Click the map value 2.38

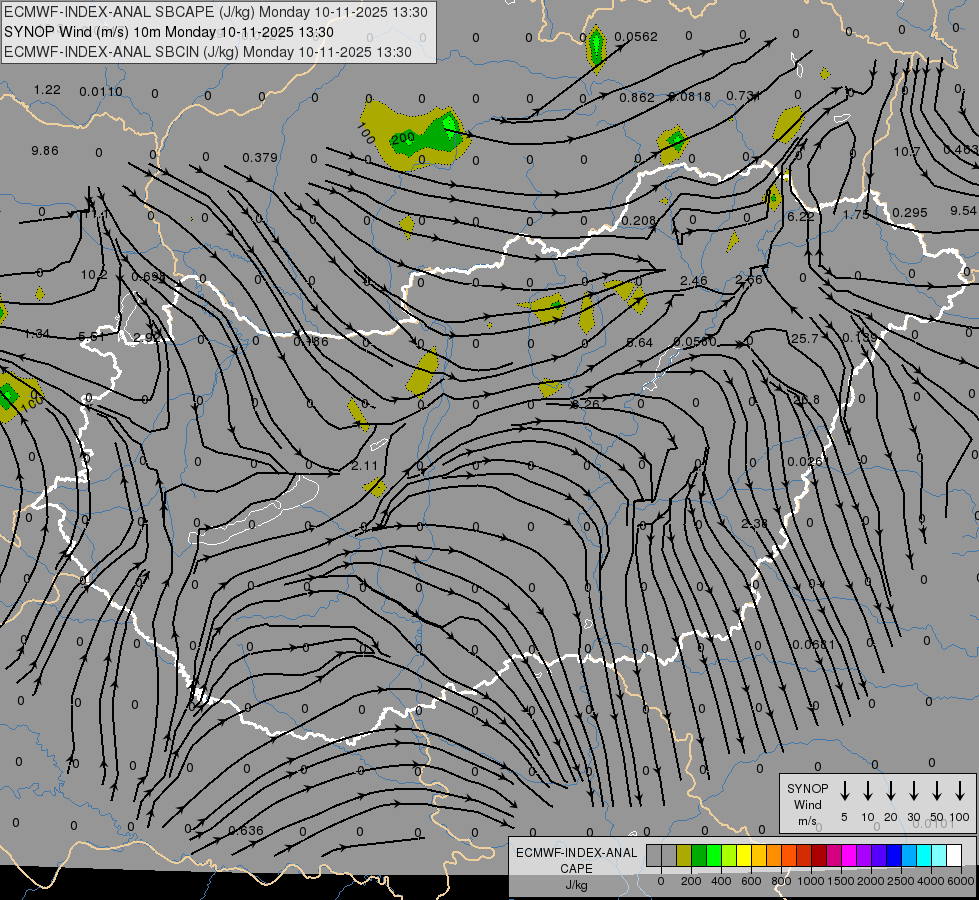click(x=754, y=523)
